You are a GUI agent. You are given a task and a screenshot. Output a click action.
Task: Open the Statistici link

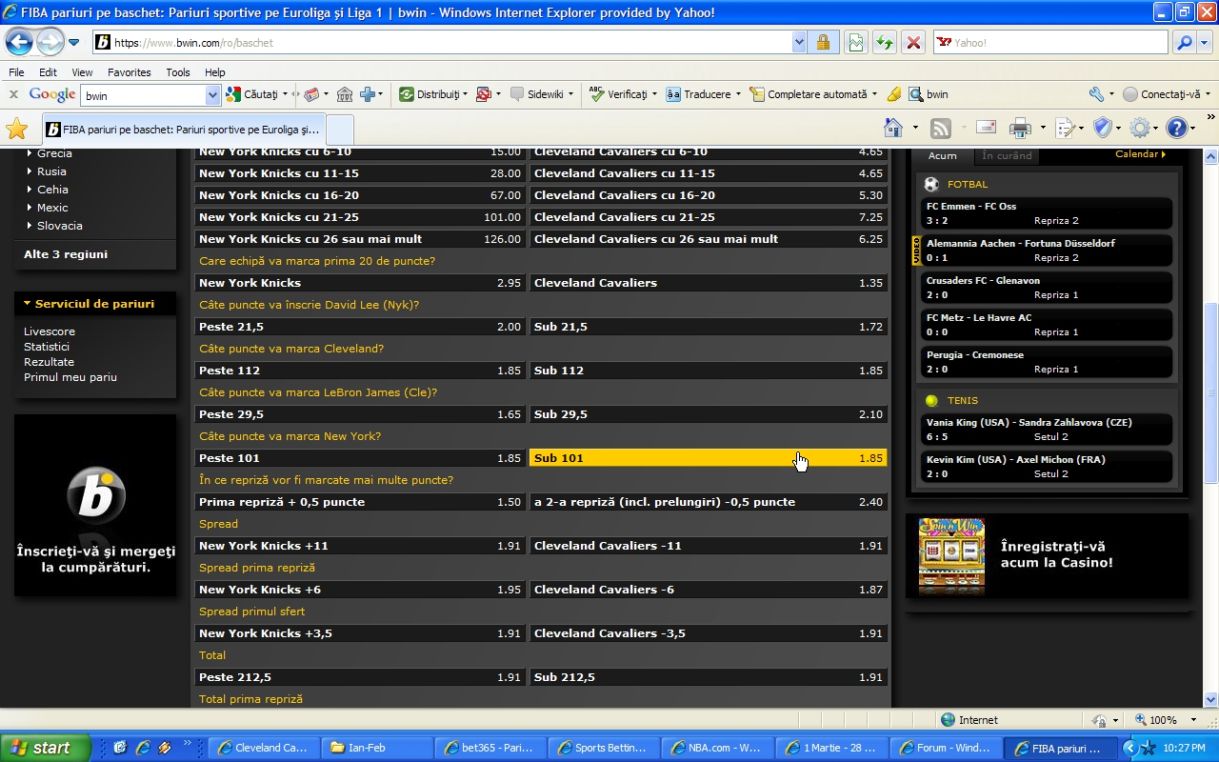(x=47, y=346)
